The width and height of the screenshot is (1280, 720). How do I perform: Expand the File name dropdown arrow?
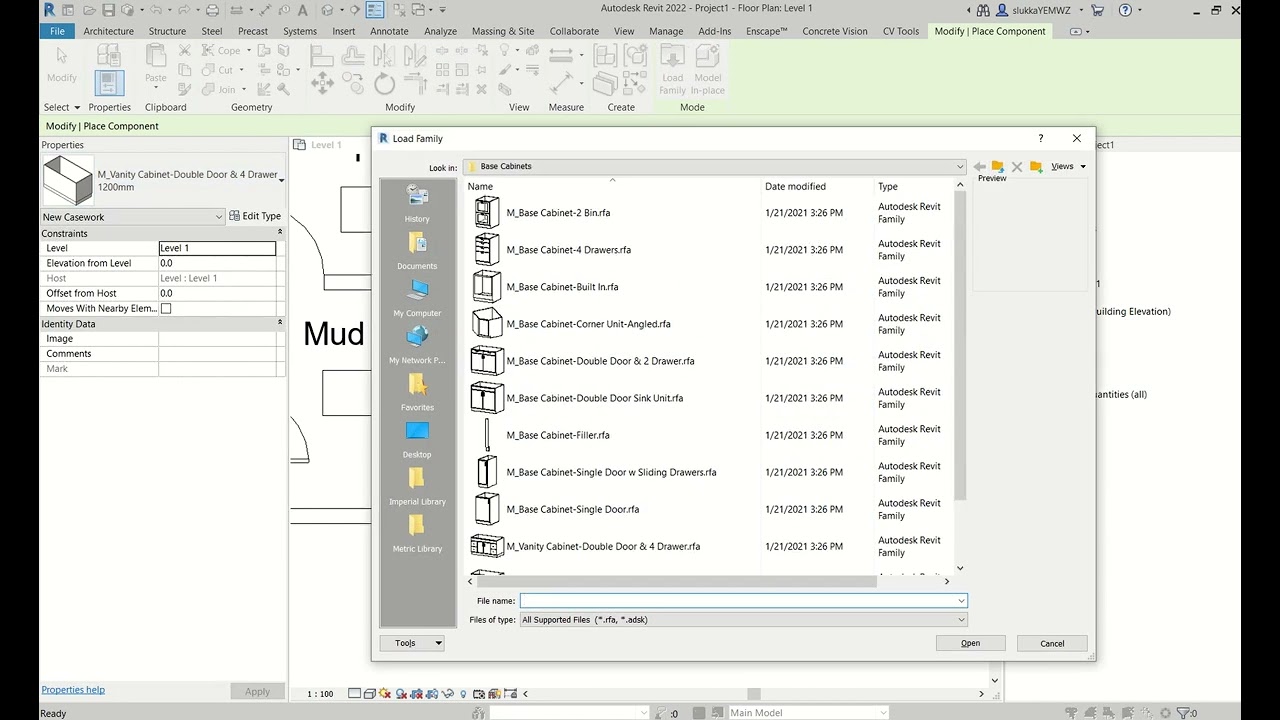(x=961, y=601)
